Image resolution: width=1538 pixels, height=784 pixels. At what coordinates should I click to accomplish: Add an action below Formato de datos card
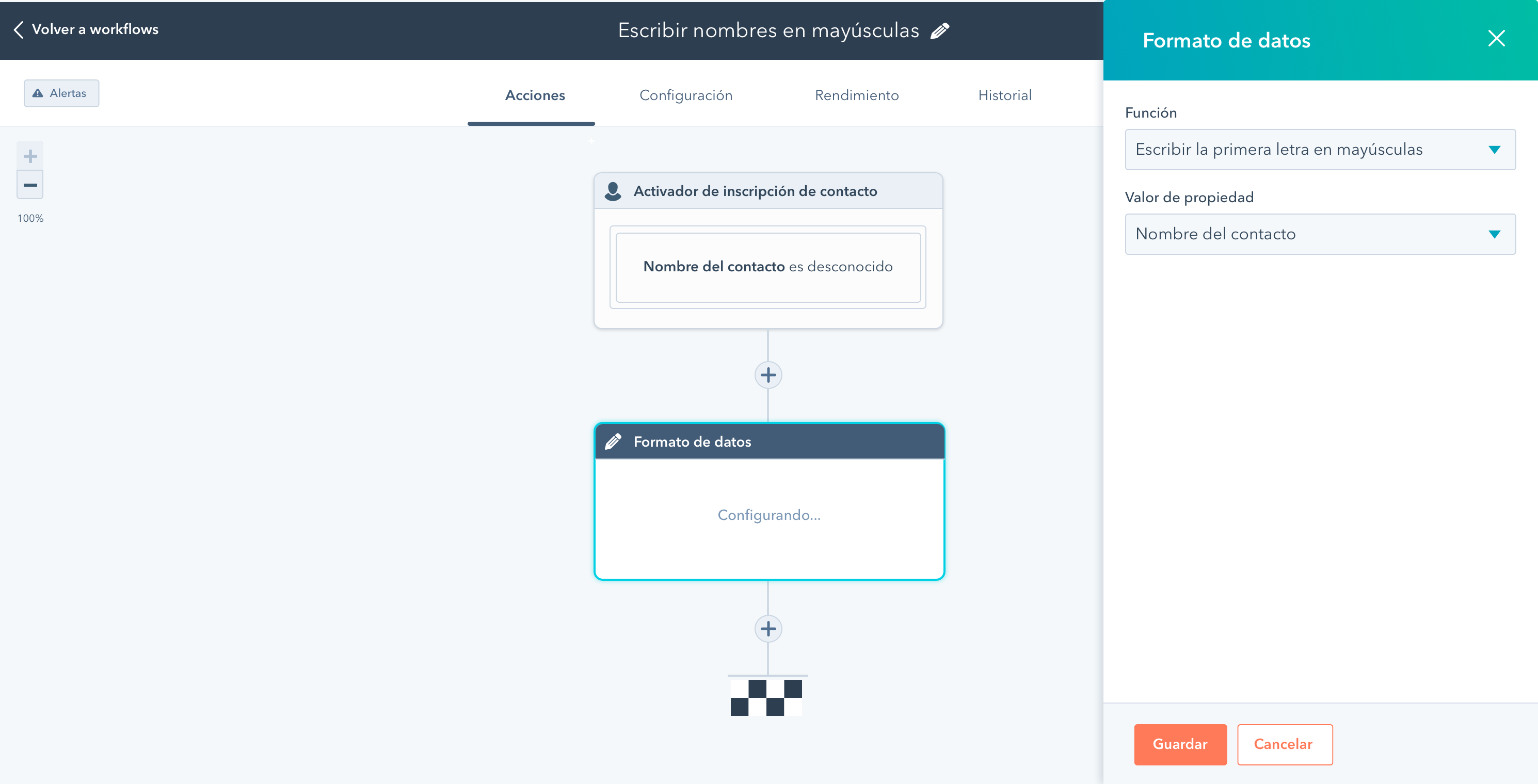point(768,629)
